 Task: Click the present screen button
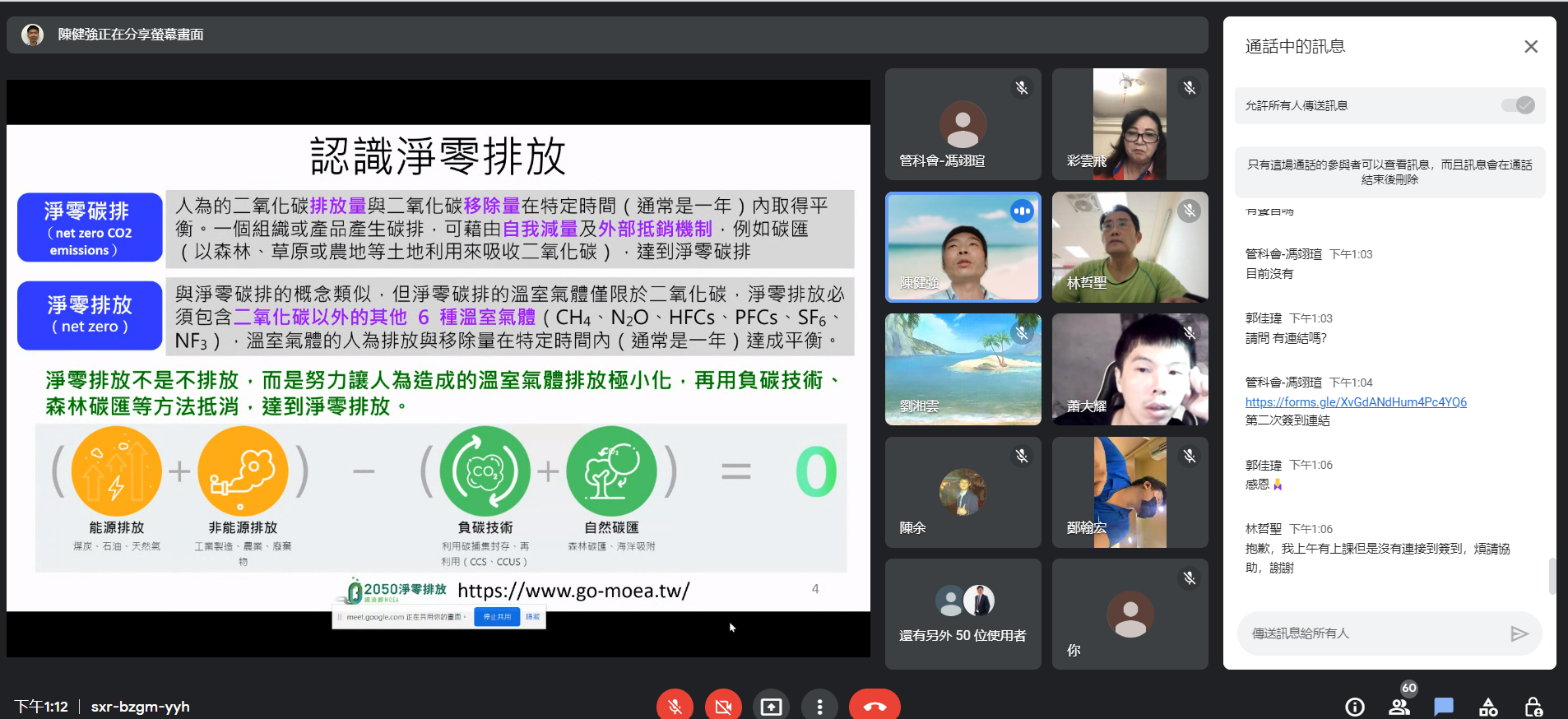tap(771, 707)
